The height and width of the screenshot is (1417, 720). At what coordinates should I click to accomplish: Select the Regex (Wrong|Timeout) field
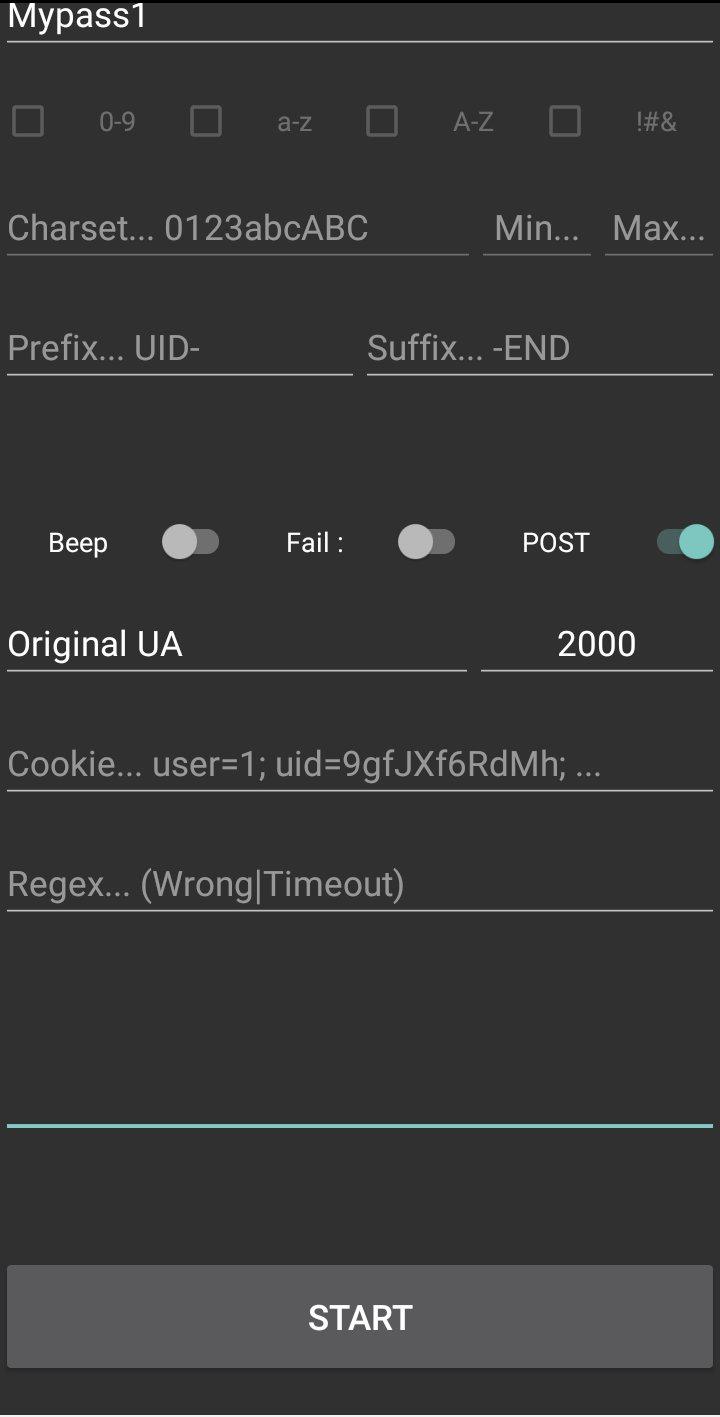coord(360,884)
